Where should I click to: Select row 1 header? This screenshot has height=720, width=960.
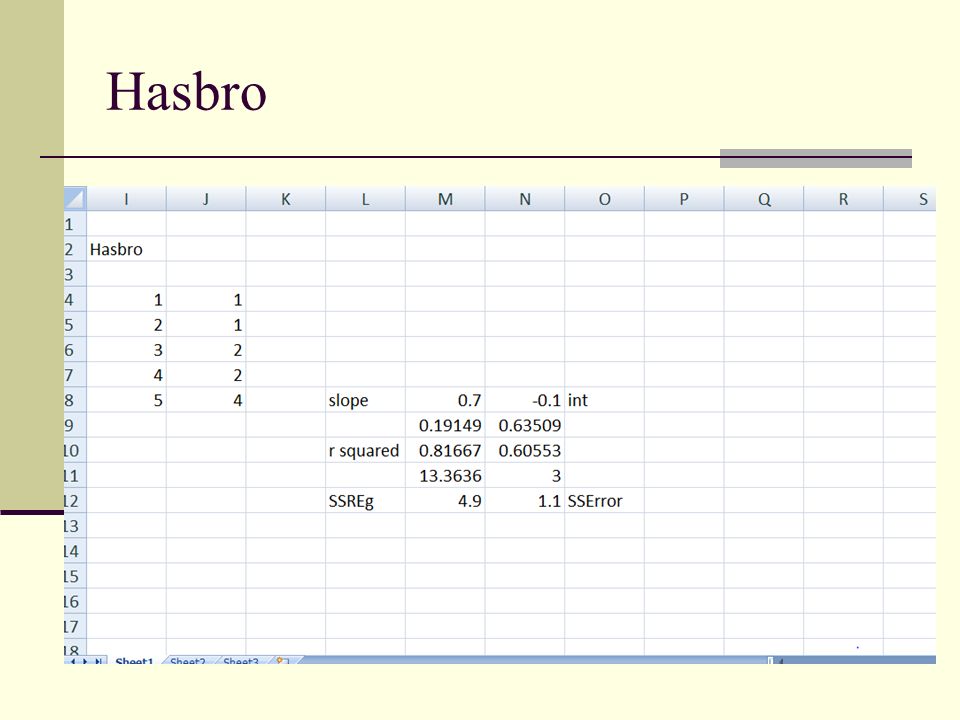tap(75, 224)
